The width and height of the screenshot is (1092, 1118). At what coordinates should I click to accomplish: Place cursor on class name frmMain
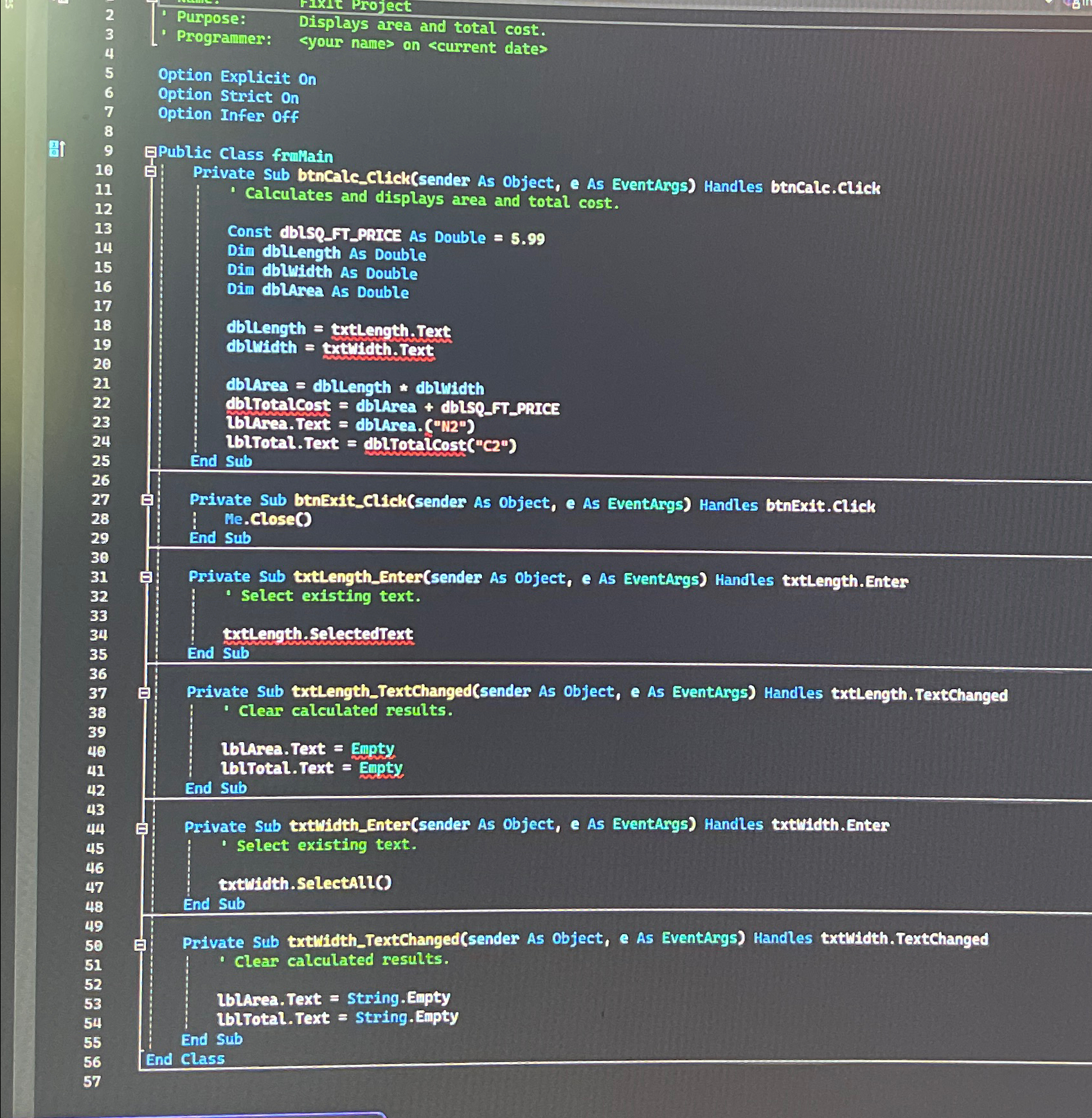click(x=302, y=156)
